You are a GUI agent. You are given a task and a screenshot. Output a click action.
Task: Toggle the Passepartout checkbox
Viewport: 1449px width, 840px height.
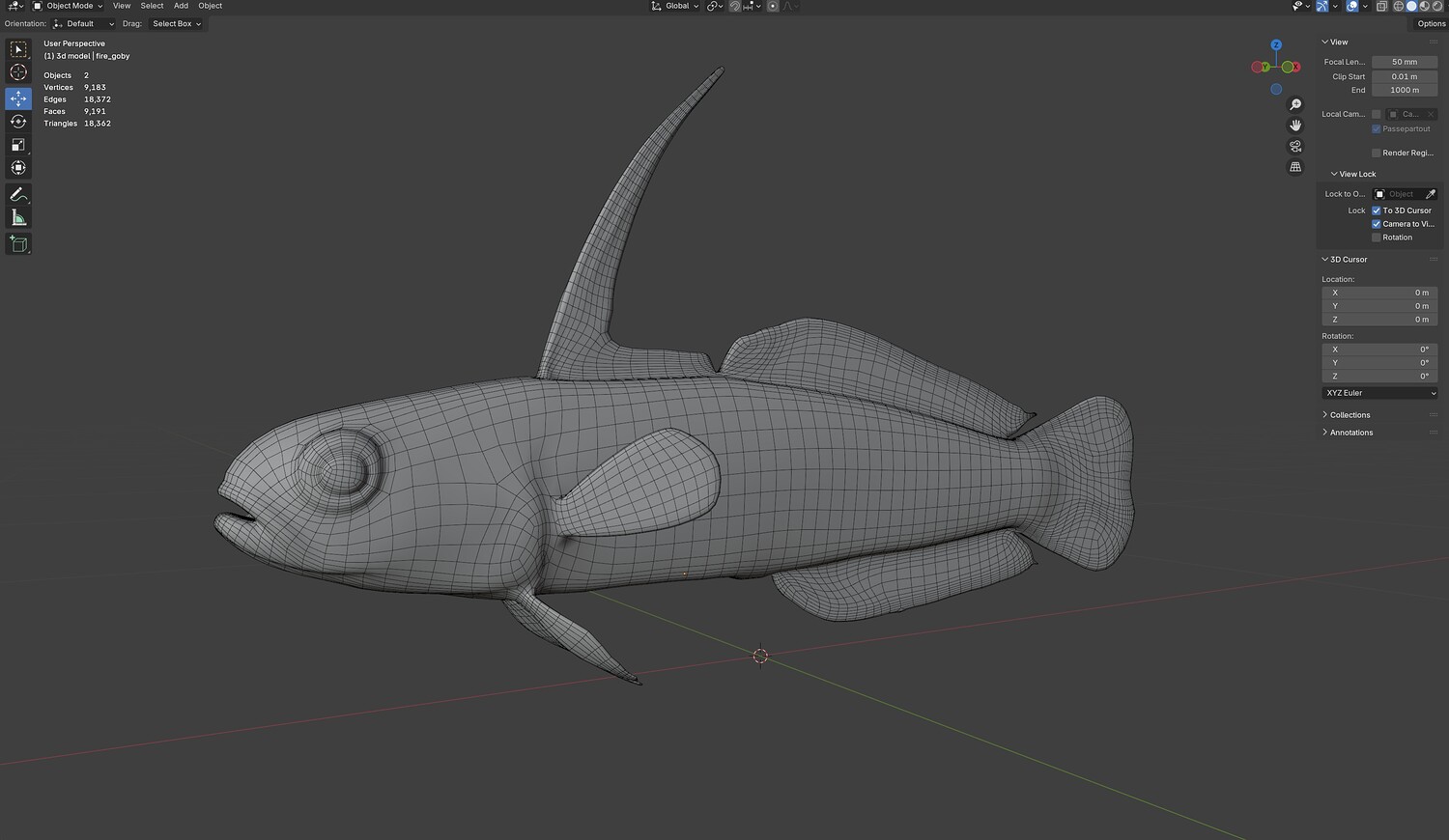tap(1377, 129)
